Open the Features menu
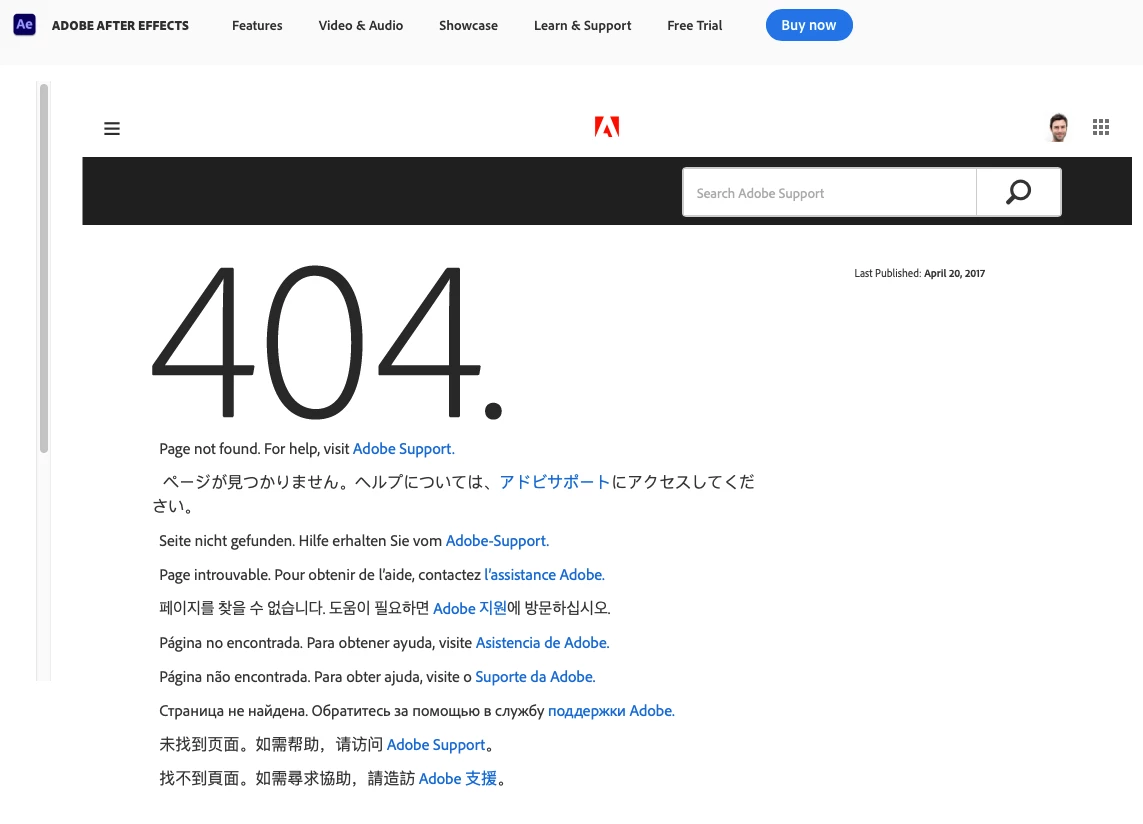Image resolution: width=1143 pixels, height=824 pixels. coord(257,26)
